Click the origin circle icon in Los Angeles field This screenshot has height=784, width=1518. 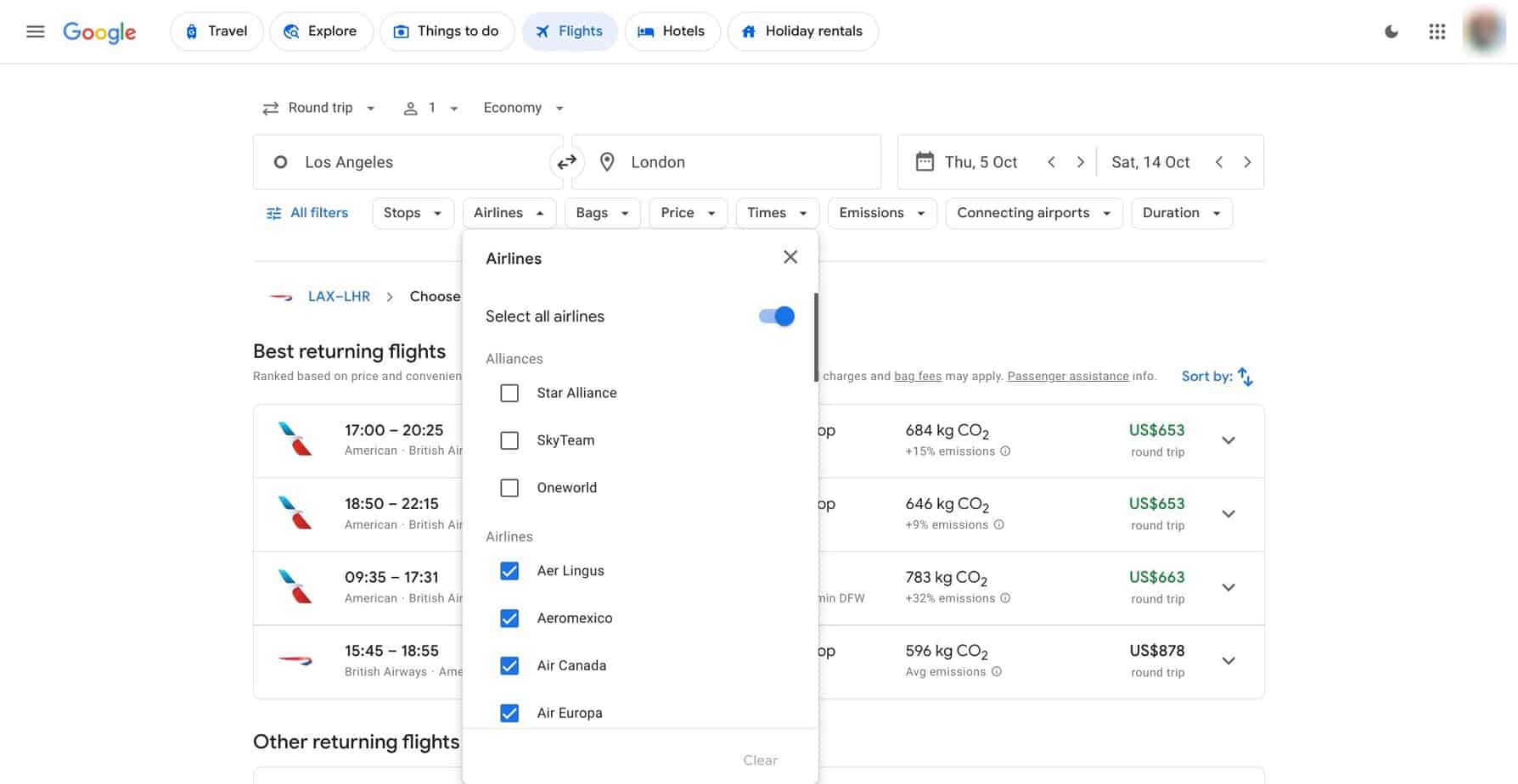click(280, 162)
